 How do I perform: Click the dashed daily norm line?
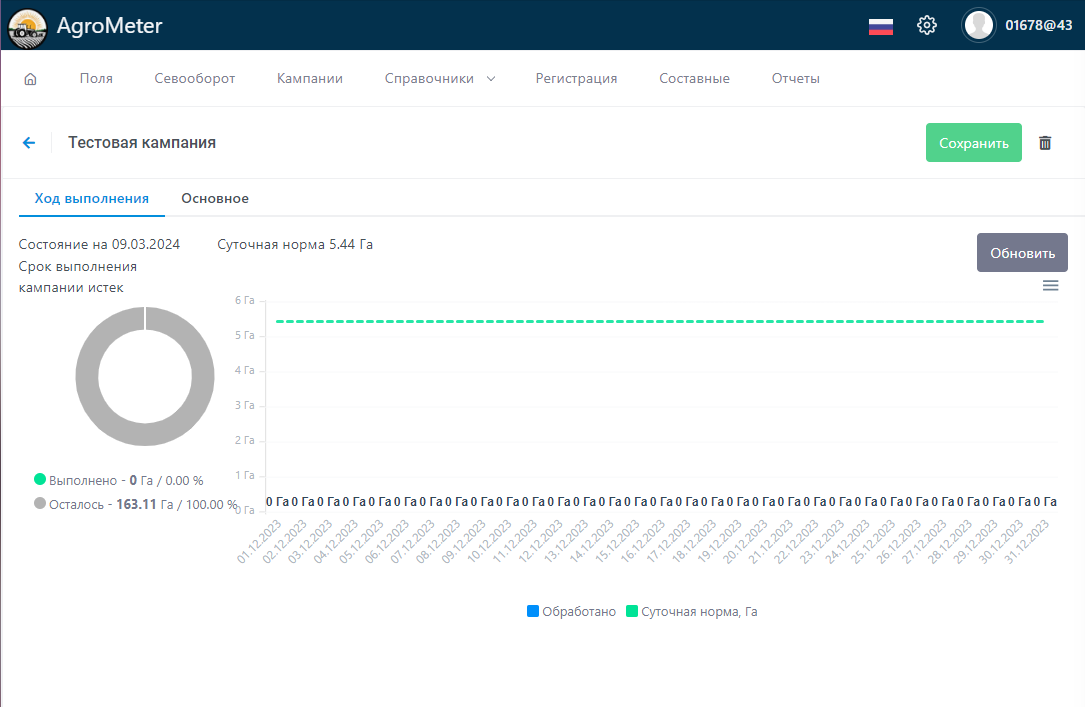[x=660, y=321]
